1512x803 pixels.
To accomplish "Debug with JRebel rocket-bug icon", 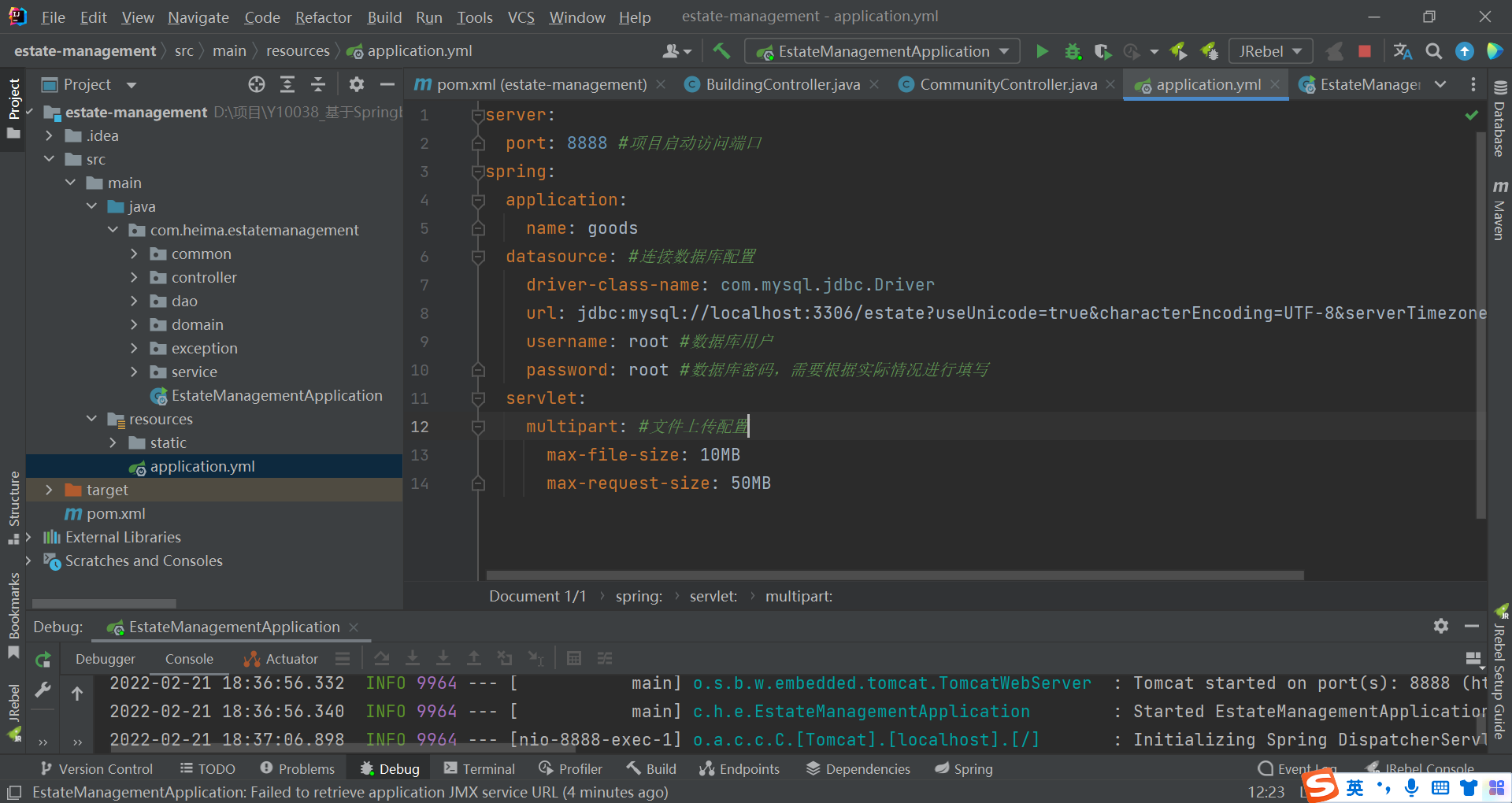I will pos(1210,51).
